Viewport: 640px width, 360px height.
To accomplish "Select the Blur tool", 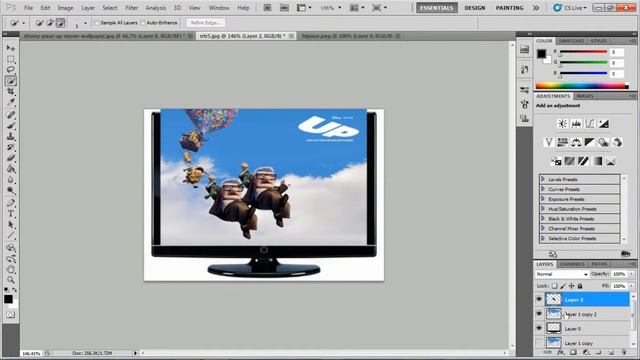I will tap(11, 180).
